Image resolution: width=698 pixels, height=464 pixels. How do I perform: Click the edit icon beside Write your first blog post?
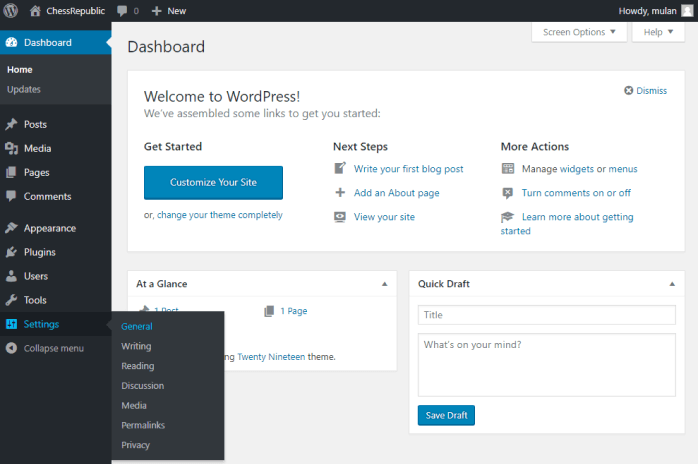tap(340, 168)
